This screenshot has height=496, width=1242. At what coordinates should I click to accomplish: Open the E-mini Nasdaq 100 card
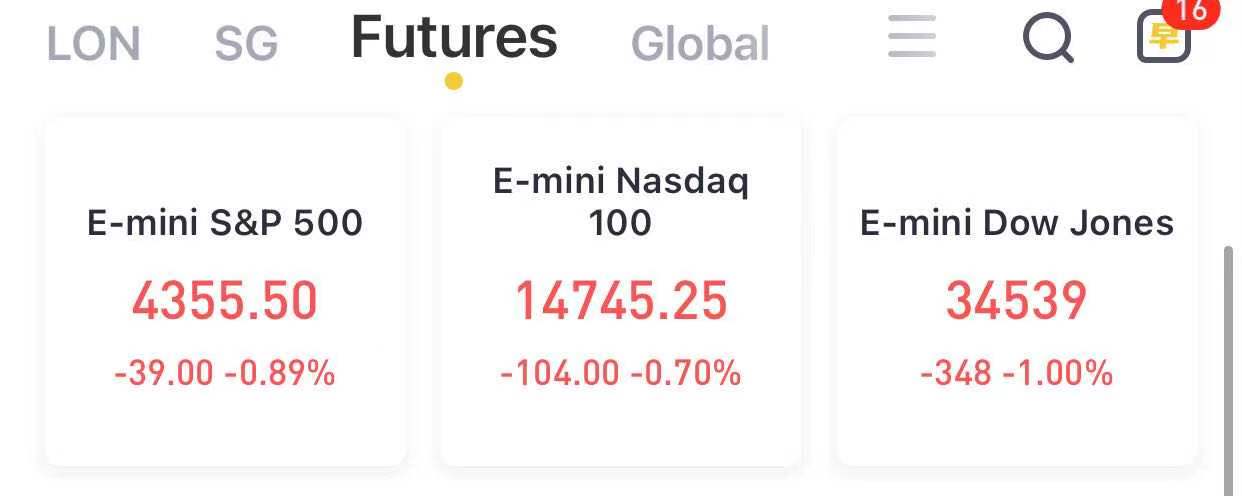(x=621, y=291)
